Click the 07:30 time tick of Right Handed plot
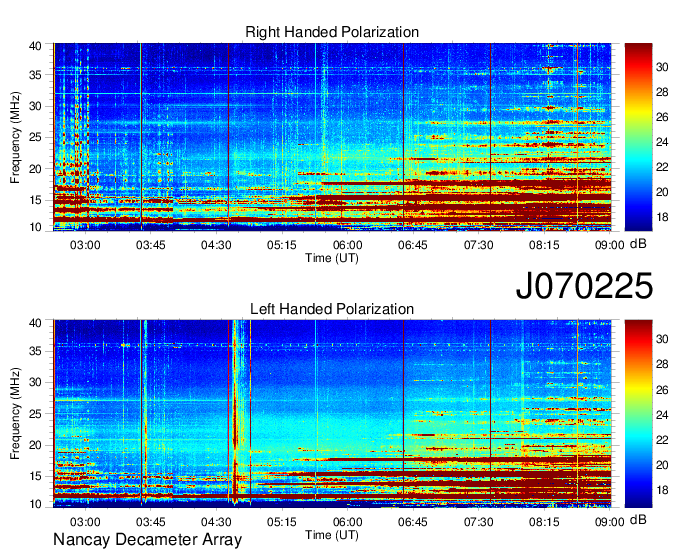 point(478,245)
